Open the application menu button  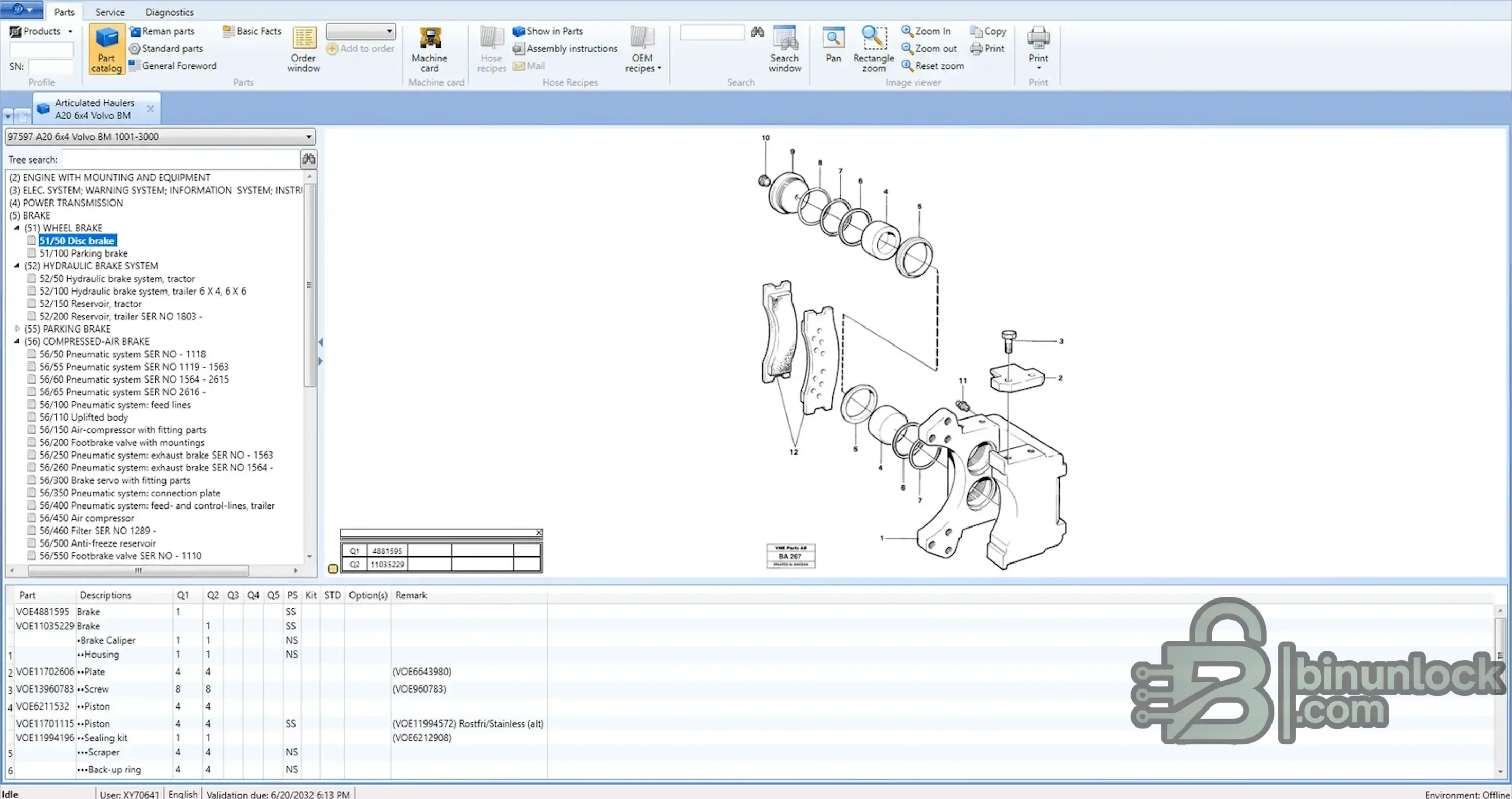coord(21,9)
